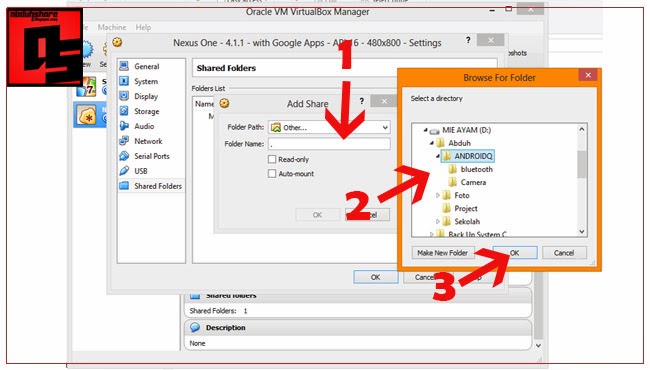The height and width of the screenshot is (370, 650).
Task: Select the bluetooth folder
Action: [476, 169]
